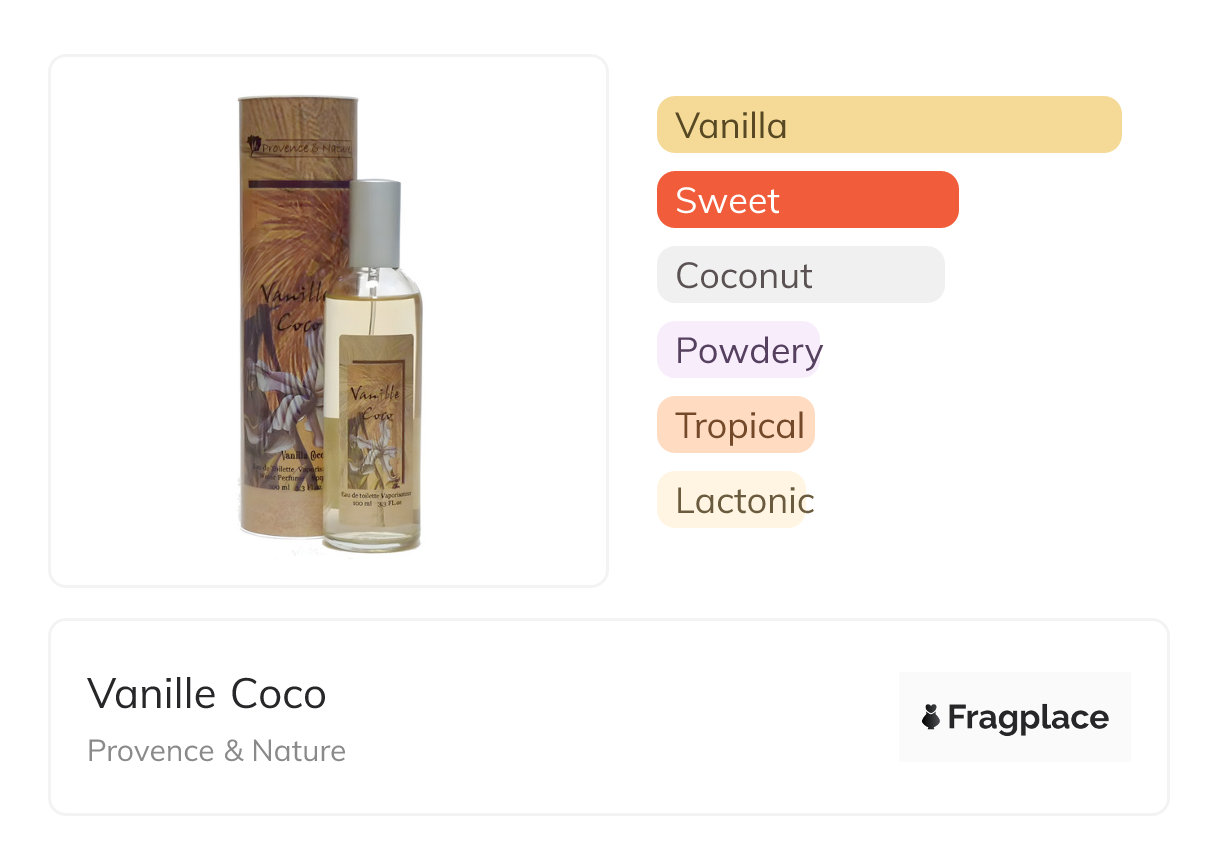The image size is (1218, 864).
Task: Click the word Vanilla in top bar
Action: click(x=731, y=126)
